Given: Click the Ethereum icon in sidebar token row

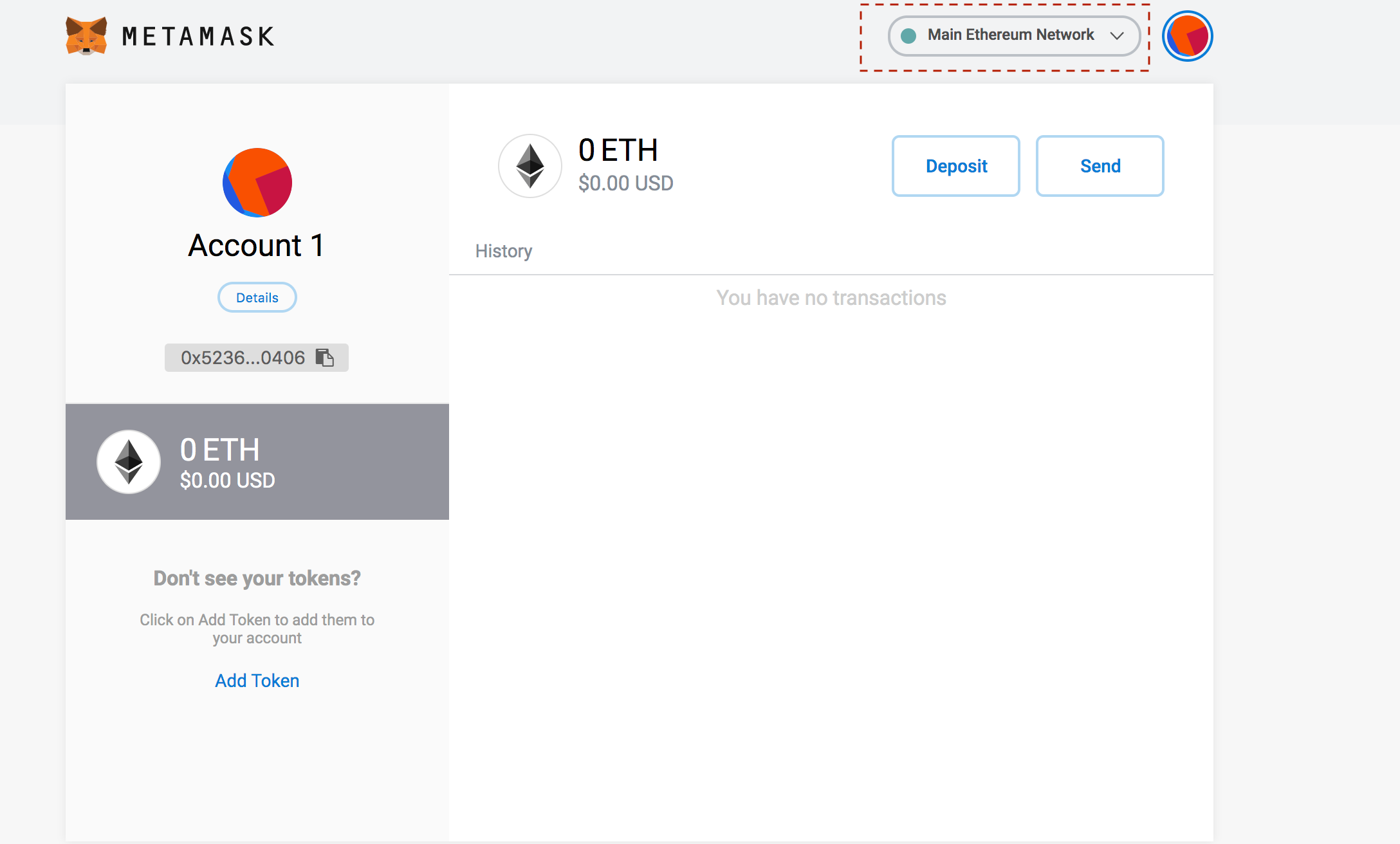Looking at the screenshot, I should tap(129, 462).
